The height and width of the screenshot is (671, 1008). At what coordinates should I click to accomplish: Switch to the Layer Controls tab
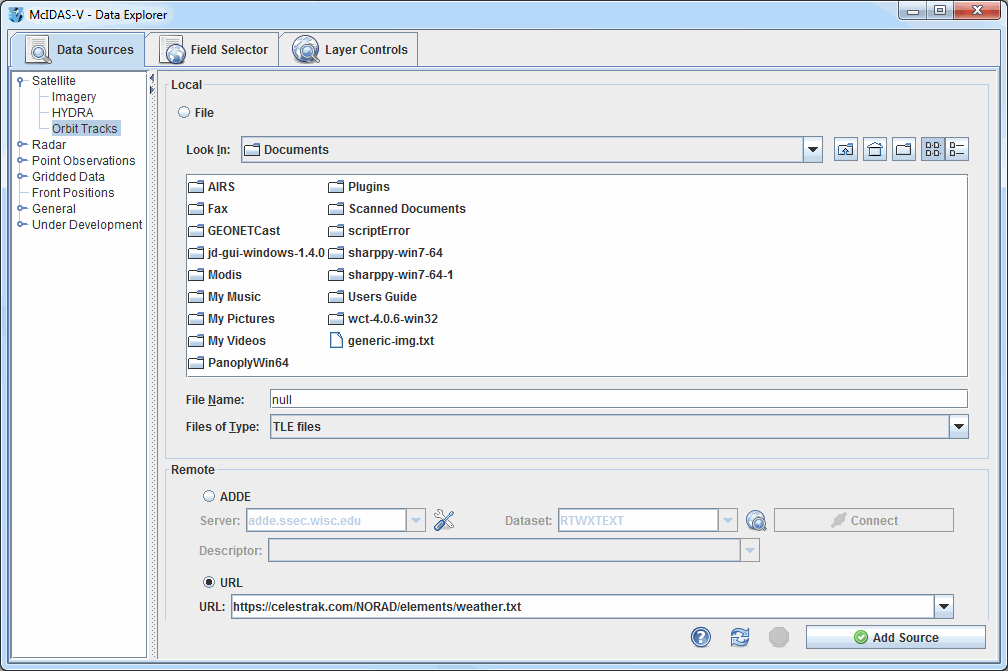[x=348, y=49]
